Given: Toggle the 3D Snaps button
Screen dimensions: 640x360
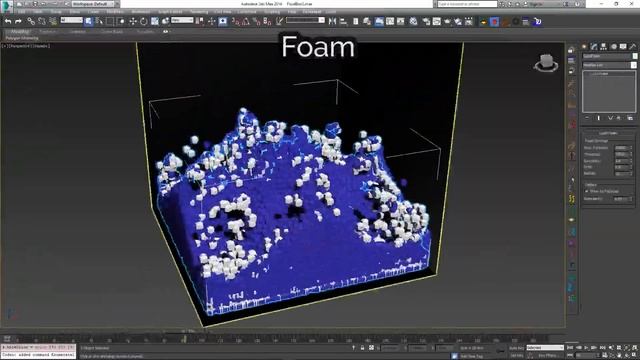Looking at the screenshot, I should click(236, 21).
